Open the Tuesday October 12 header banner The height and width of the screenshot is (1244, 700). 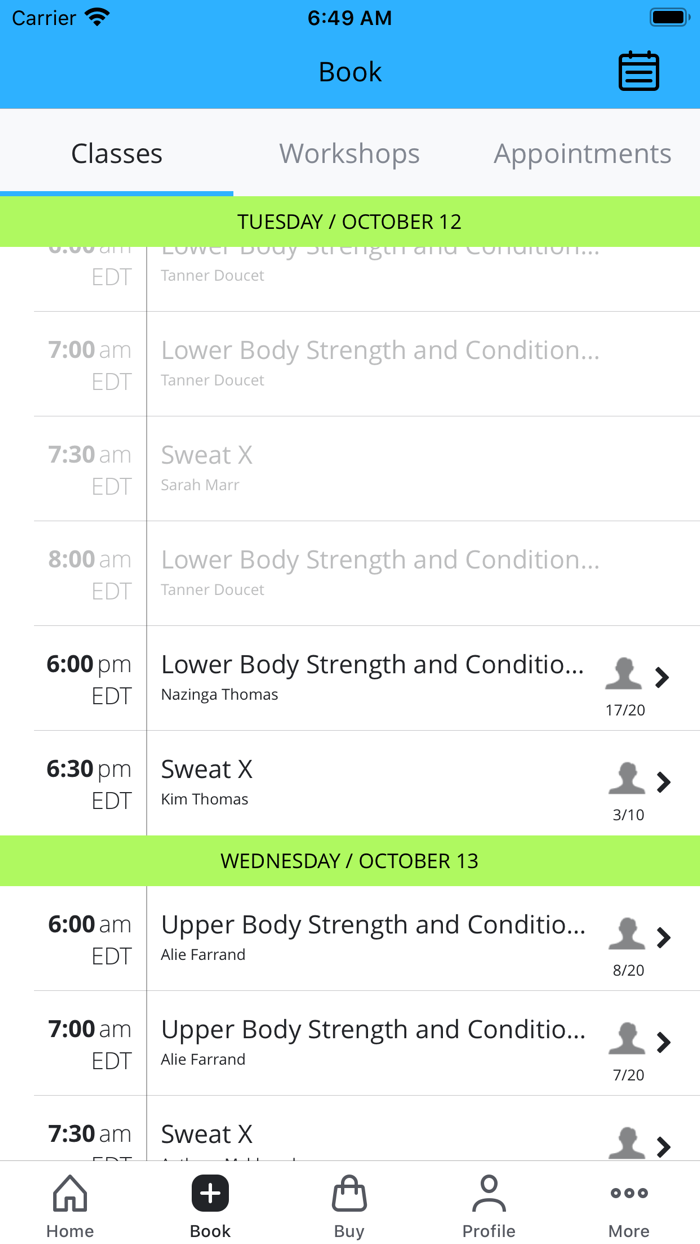[349, 221]
